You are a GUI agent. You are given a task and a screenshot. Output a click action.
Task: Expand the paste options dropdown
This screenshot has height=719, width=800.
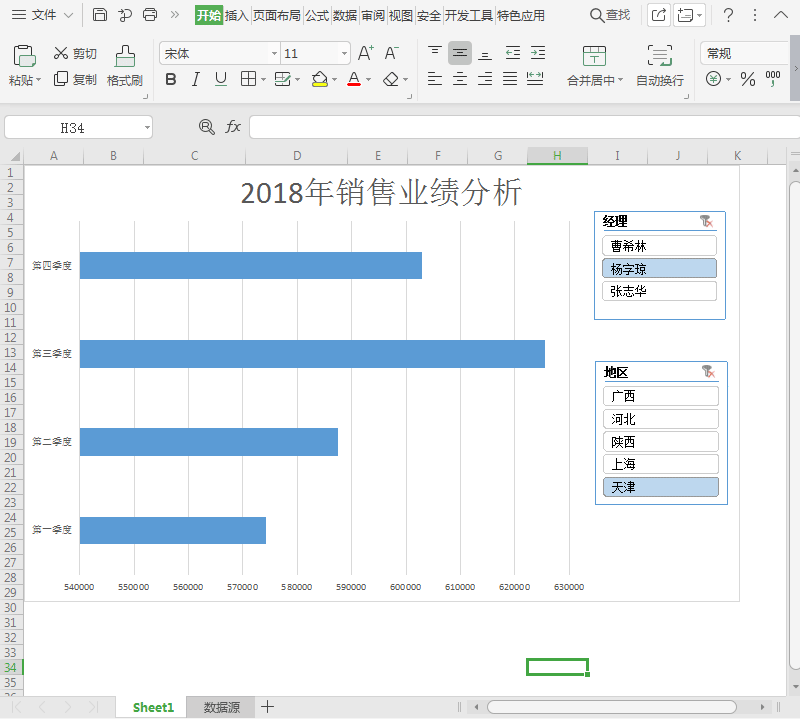[x=39, y=80]
